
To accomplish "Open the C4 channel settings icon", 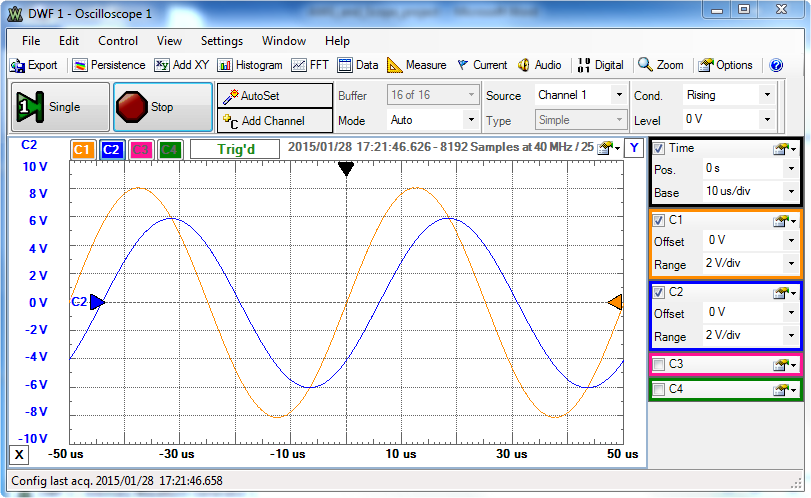I will click(x=784, y=389).
